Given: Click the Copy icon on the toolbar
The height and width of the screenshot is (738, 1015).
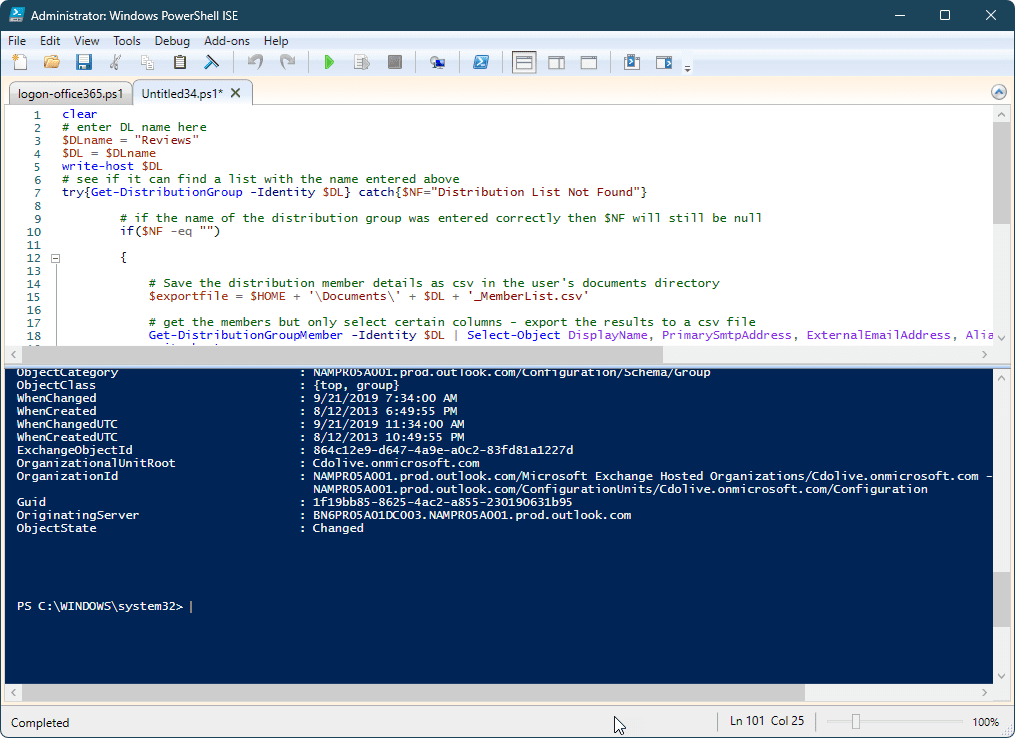Looking at the screenshot, I should click(x=147, y=62).
